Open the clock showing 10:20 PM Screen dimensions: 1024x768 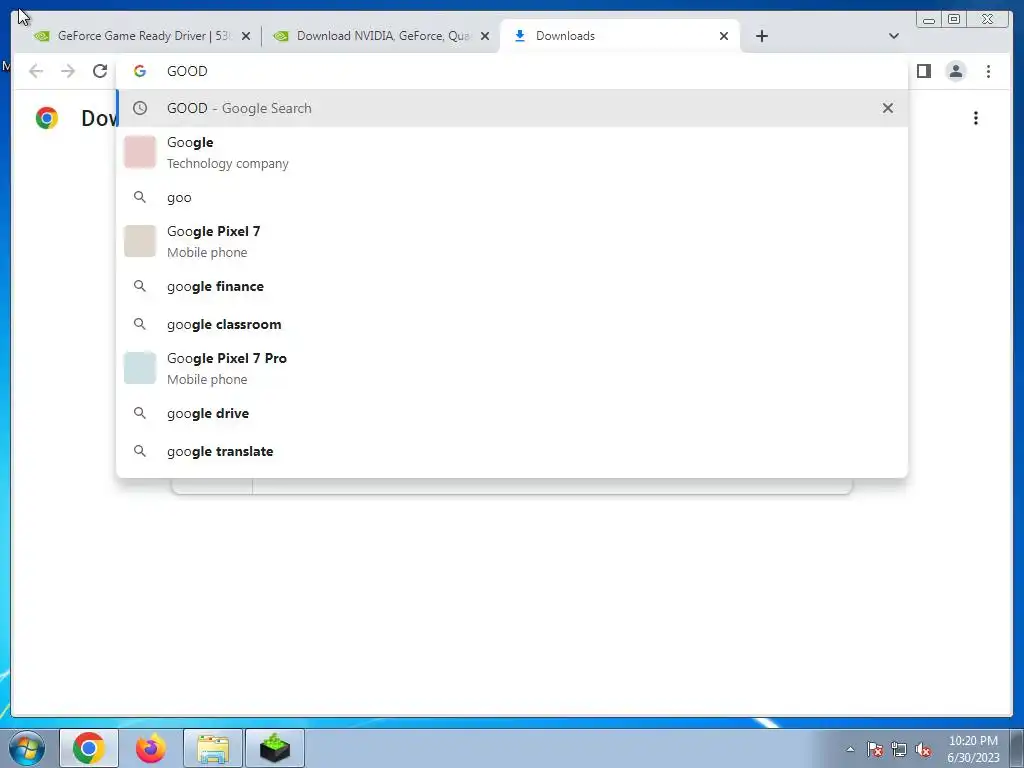click(x=973, y=749)
